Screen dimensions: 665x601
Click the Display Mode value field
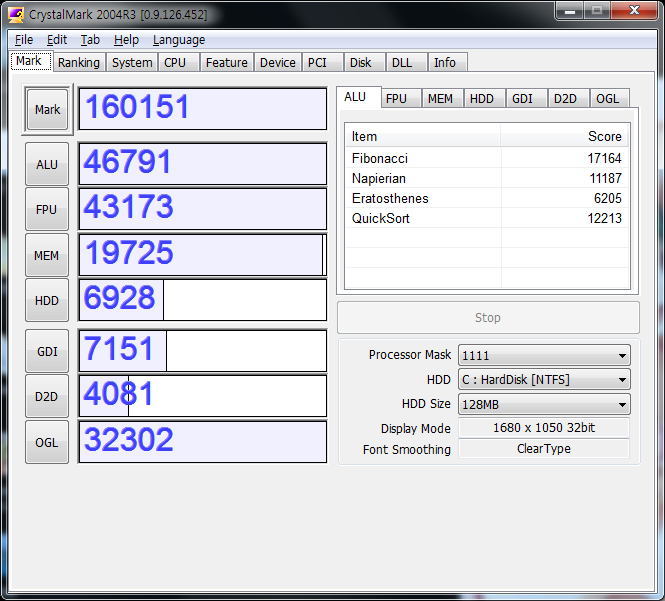pos(544,428)
